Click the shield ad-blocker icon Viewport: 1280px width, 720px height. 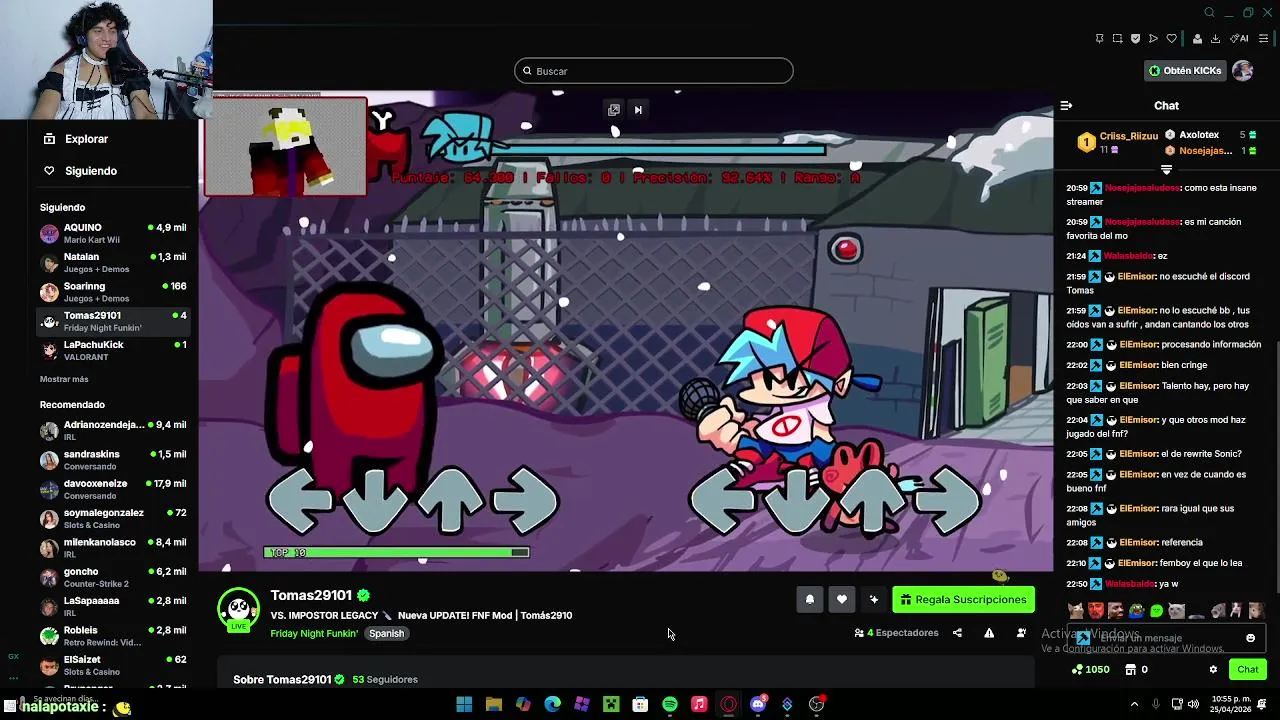(x=1135, y=39)
